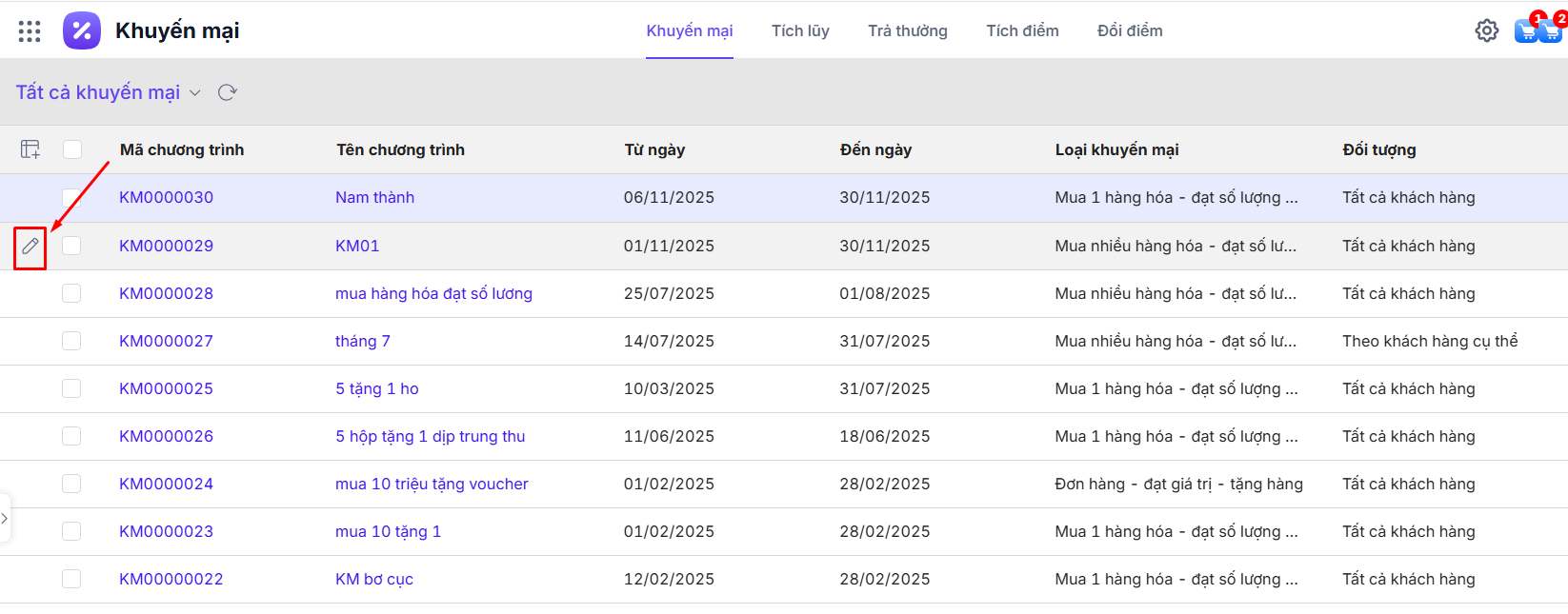Open the settings gear icon

(1486, 31)
